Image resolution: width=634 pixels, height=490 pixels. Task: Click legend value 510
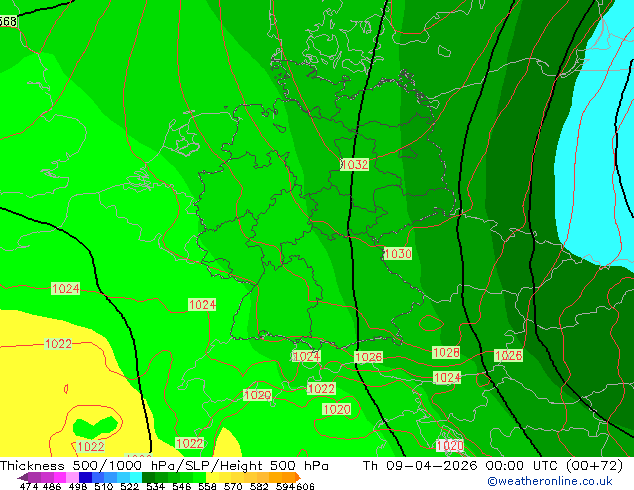pos(104,486)
